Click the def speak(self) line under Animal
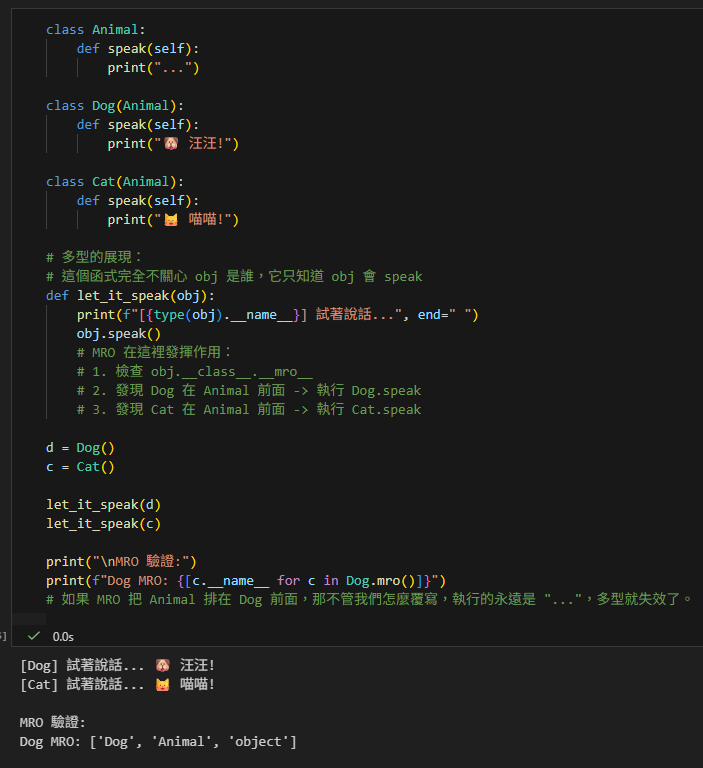 [138, 49]
